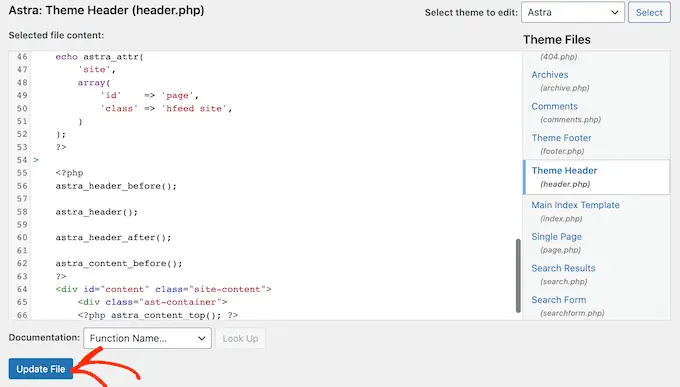Open the Search Results theme file
The width and height of the screenshot is (680, 387).
point(563,268)
